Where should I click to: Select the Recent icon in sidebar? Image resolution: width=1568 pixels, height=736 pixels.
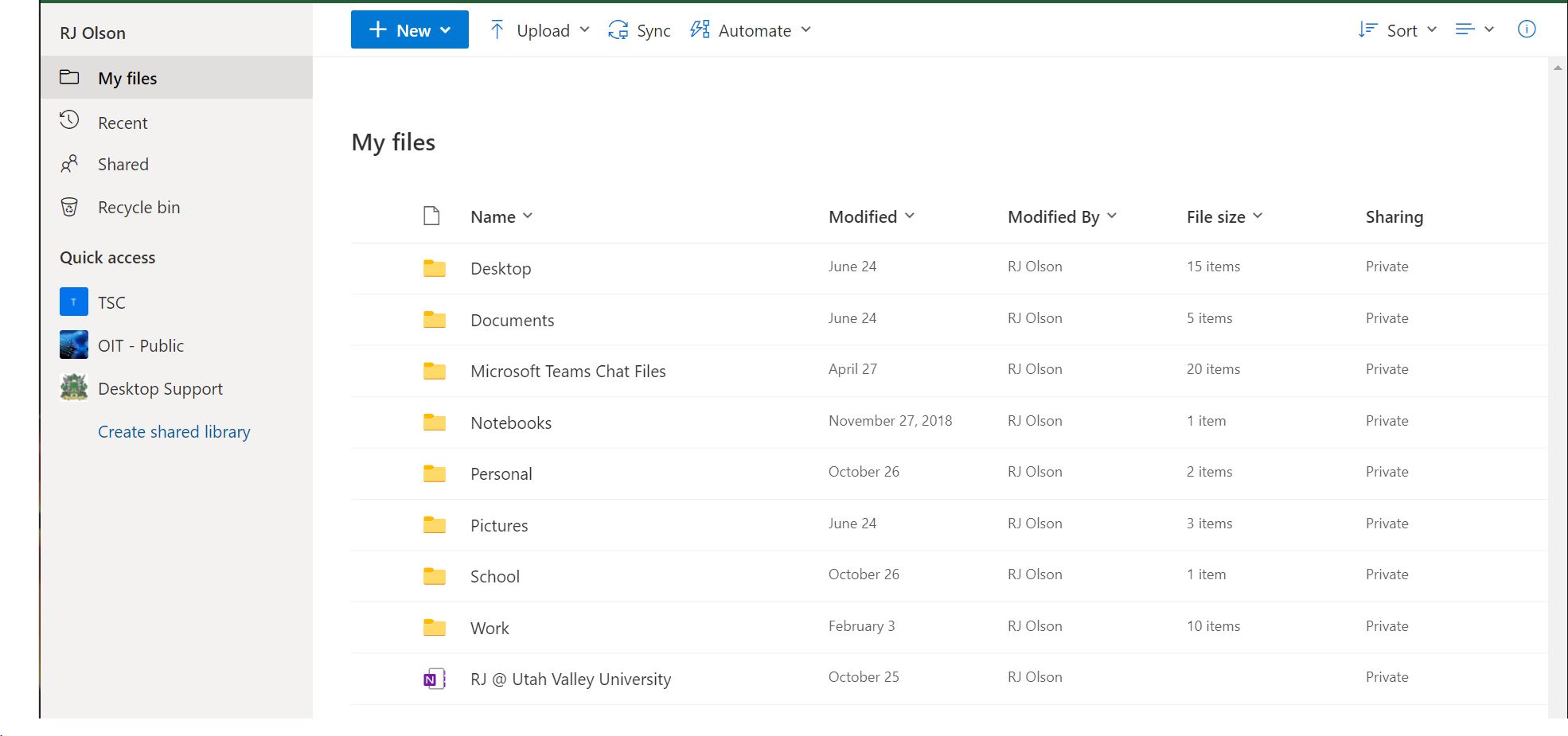coord(69,121)
